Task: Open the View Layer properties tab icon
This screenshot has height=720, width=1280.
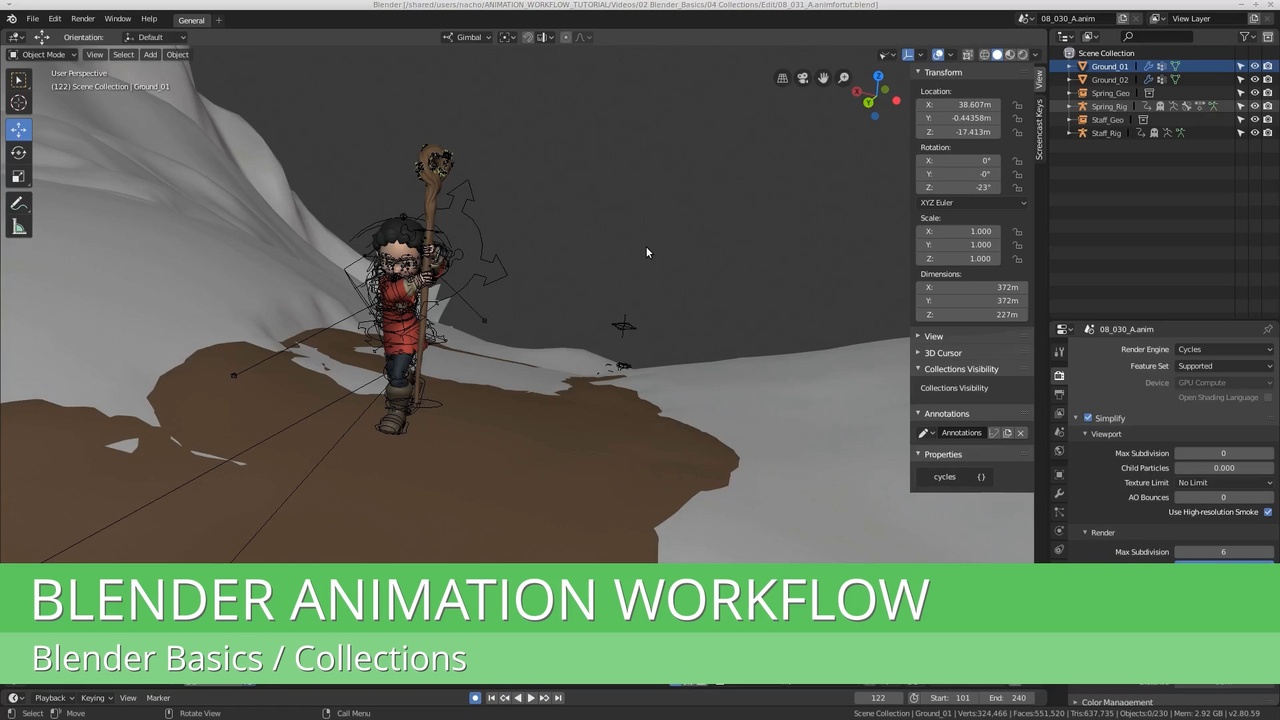Action: click(1059, 413)
